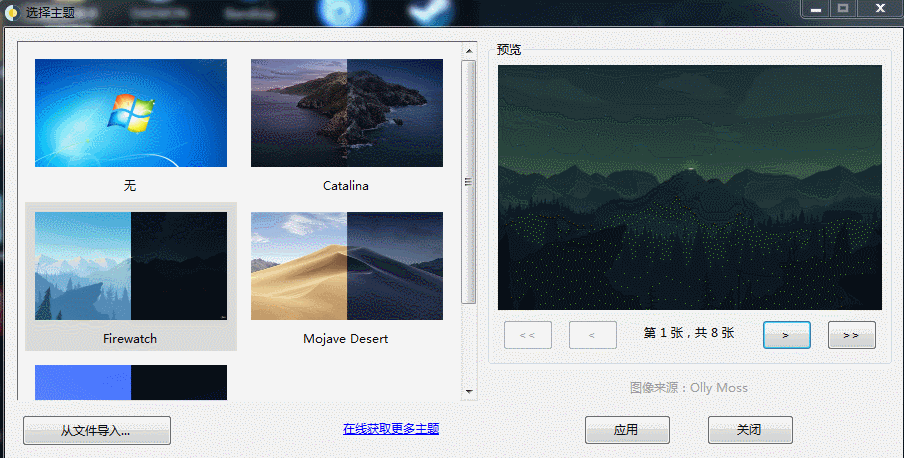Image resolution: width=904 pixels, height=458 pixels.
Task: Click the 预览 group label
Action: (508, 50)
